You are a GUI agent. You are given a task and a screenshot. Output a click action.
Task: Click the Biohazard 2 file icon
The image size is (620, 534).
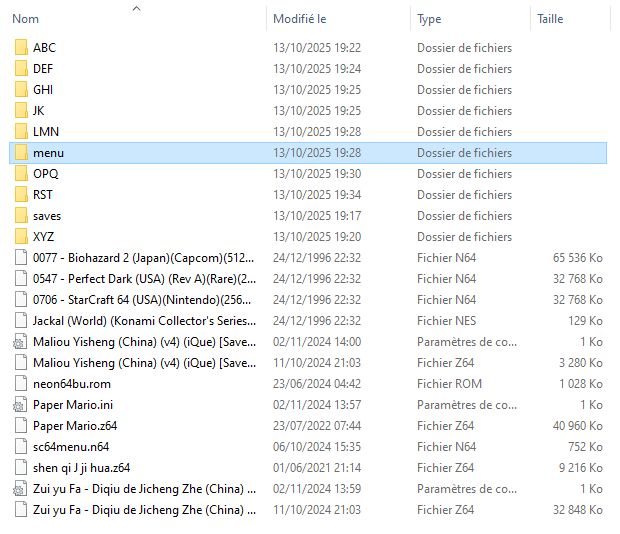click(x=21, y=257)
